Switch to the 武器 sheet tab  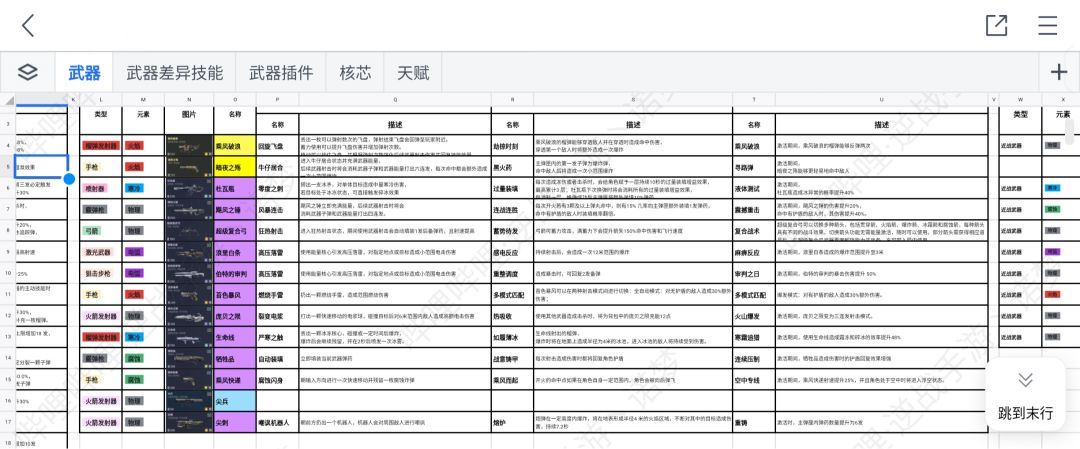click(84, 72)
